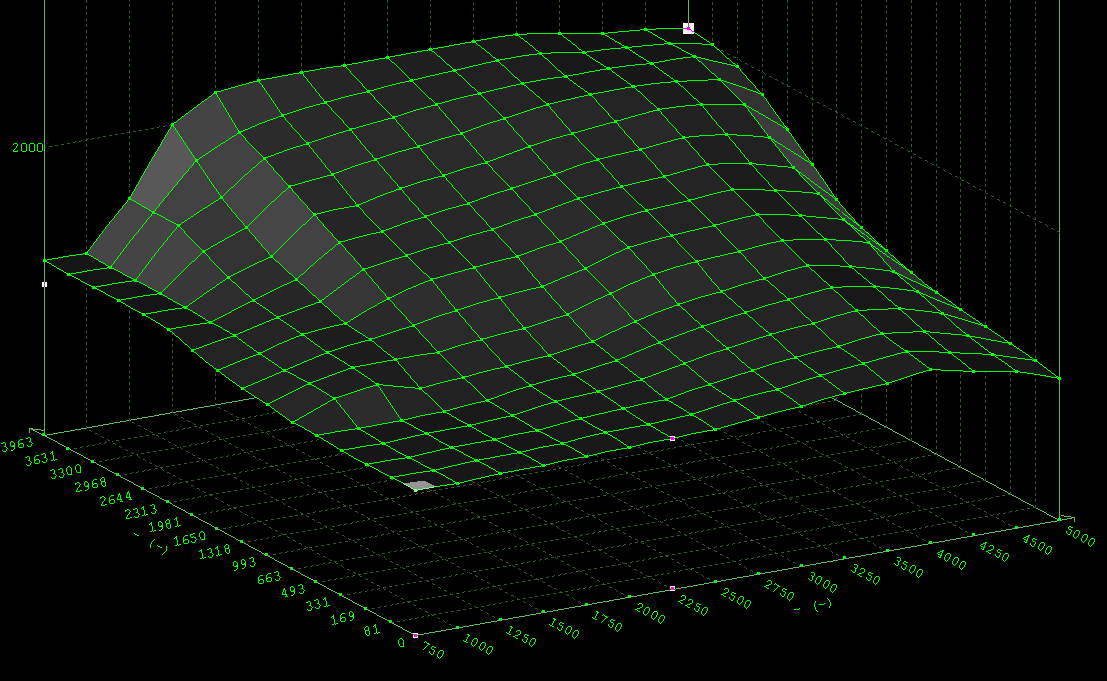Click the pink marker on the floor axis edge

point(672,588)
